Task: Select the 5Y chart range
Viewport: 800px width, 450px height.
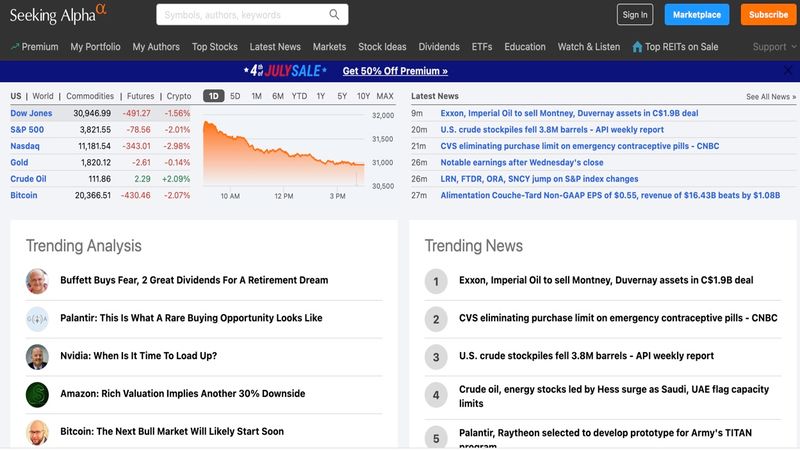Action: (x=342, y=96)
